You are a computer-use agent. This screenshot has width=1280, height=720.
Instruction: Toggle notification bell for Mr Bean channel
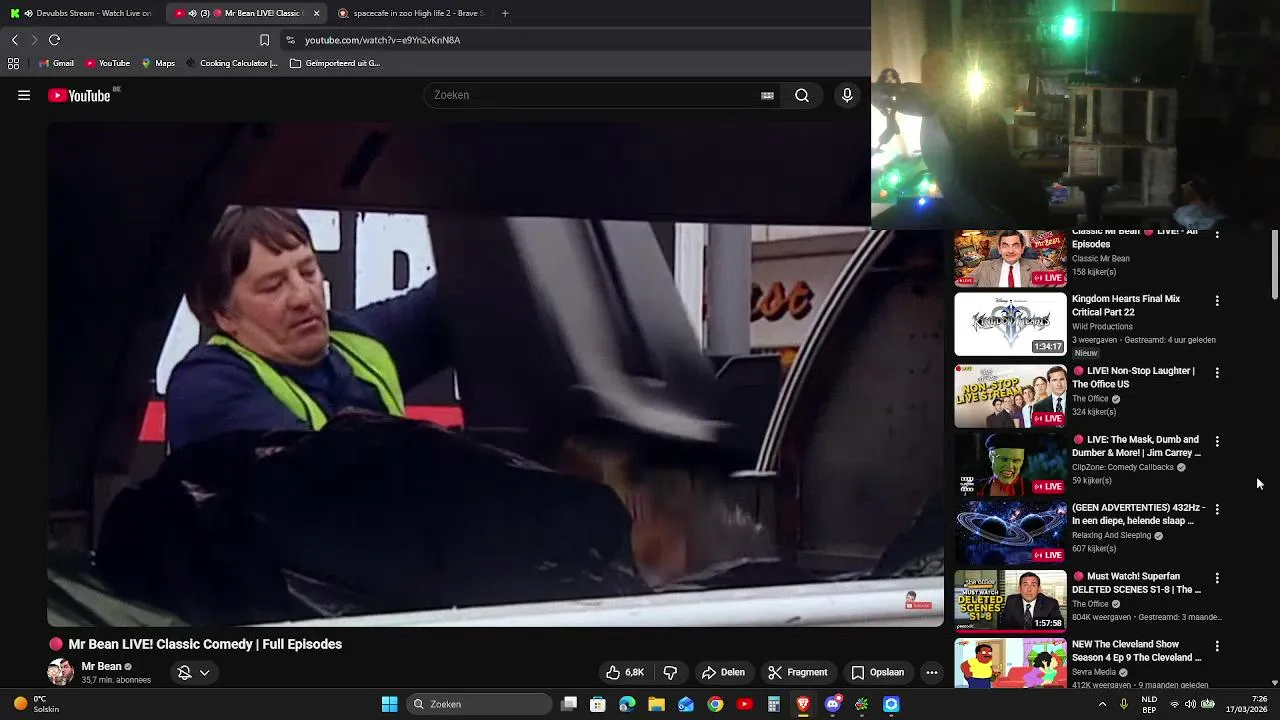[184, 672]
